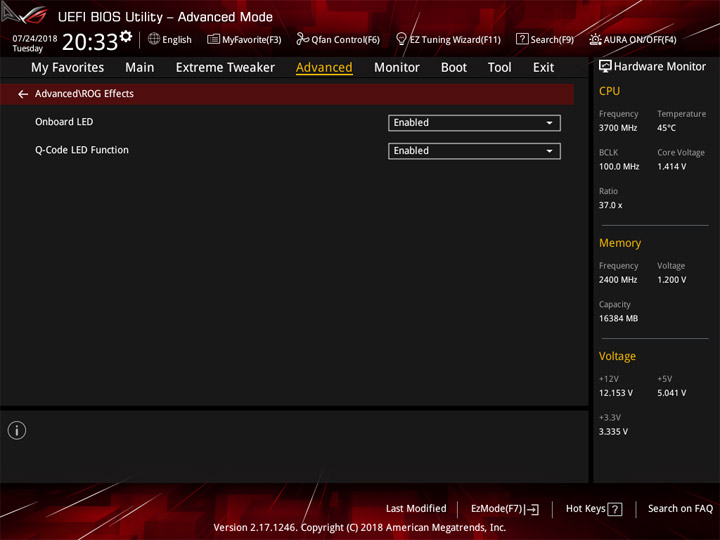Click the EzMode exit arrow icon
720x540 pixels.
click(x=532, y=509)
